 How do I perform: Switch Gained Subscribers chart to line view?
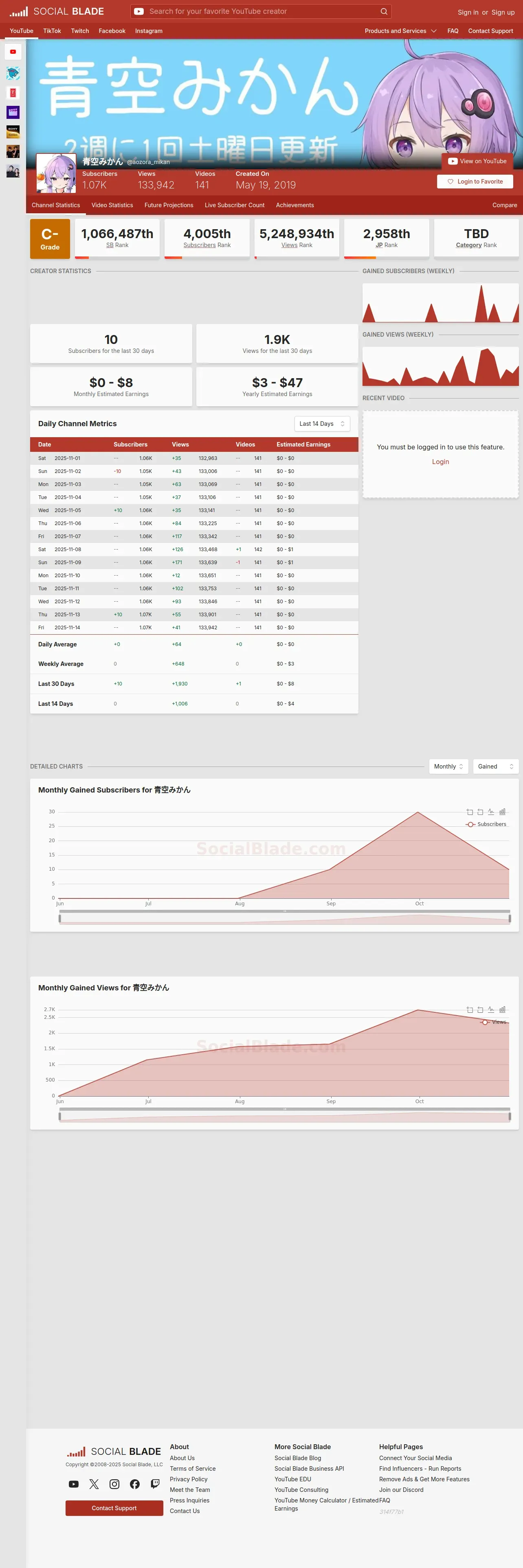(x=491, y=812)
